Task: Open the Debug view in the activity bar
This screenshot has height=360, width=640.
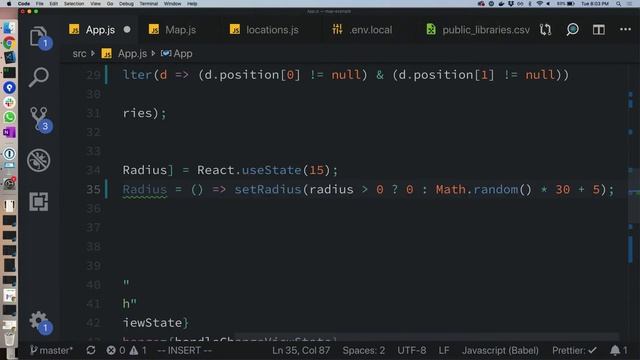Action: click(39, 160)
